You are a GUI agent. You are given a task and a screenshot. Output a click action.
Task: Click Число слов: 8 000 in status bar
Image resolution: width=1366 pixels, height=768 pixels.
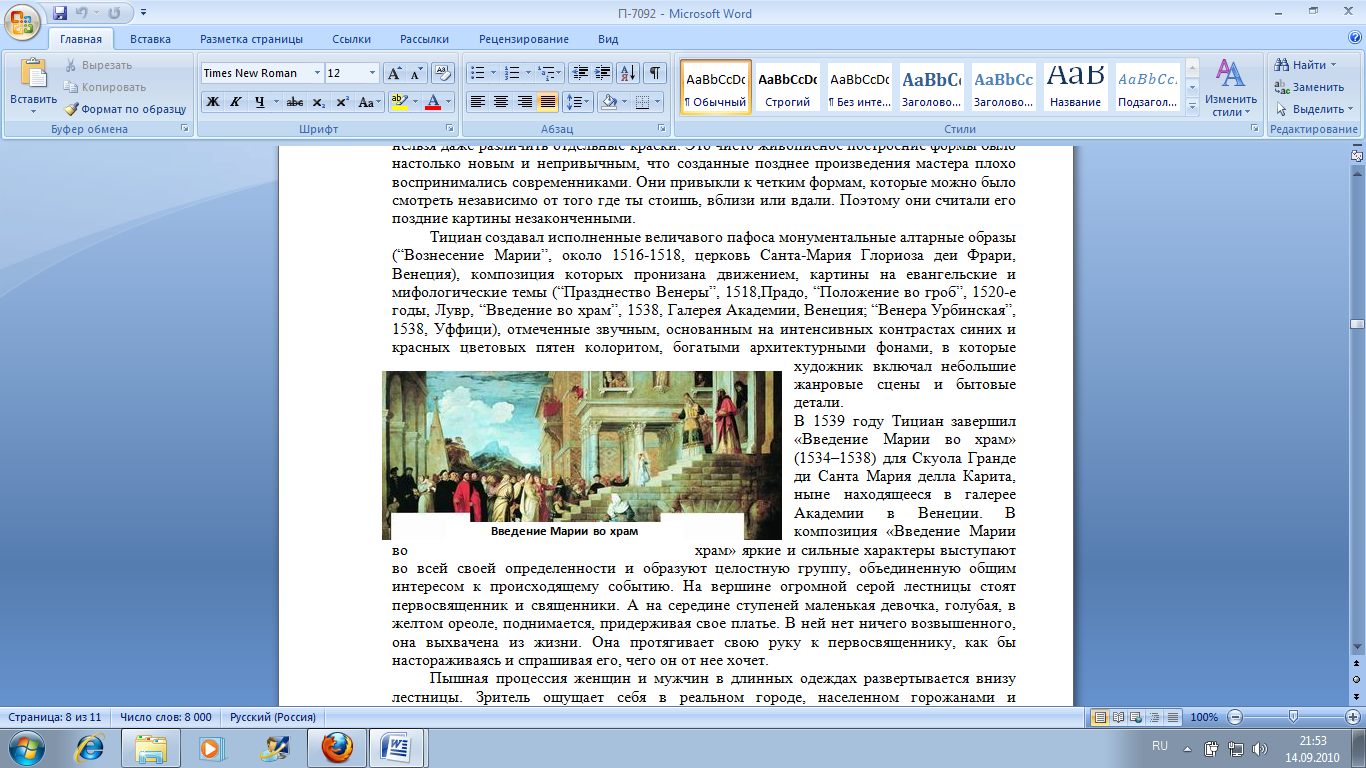[x=166, y=717]
